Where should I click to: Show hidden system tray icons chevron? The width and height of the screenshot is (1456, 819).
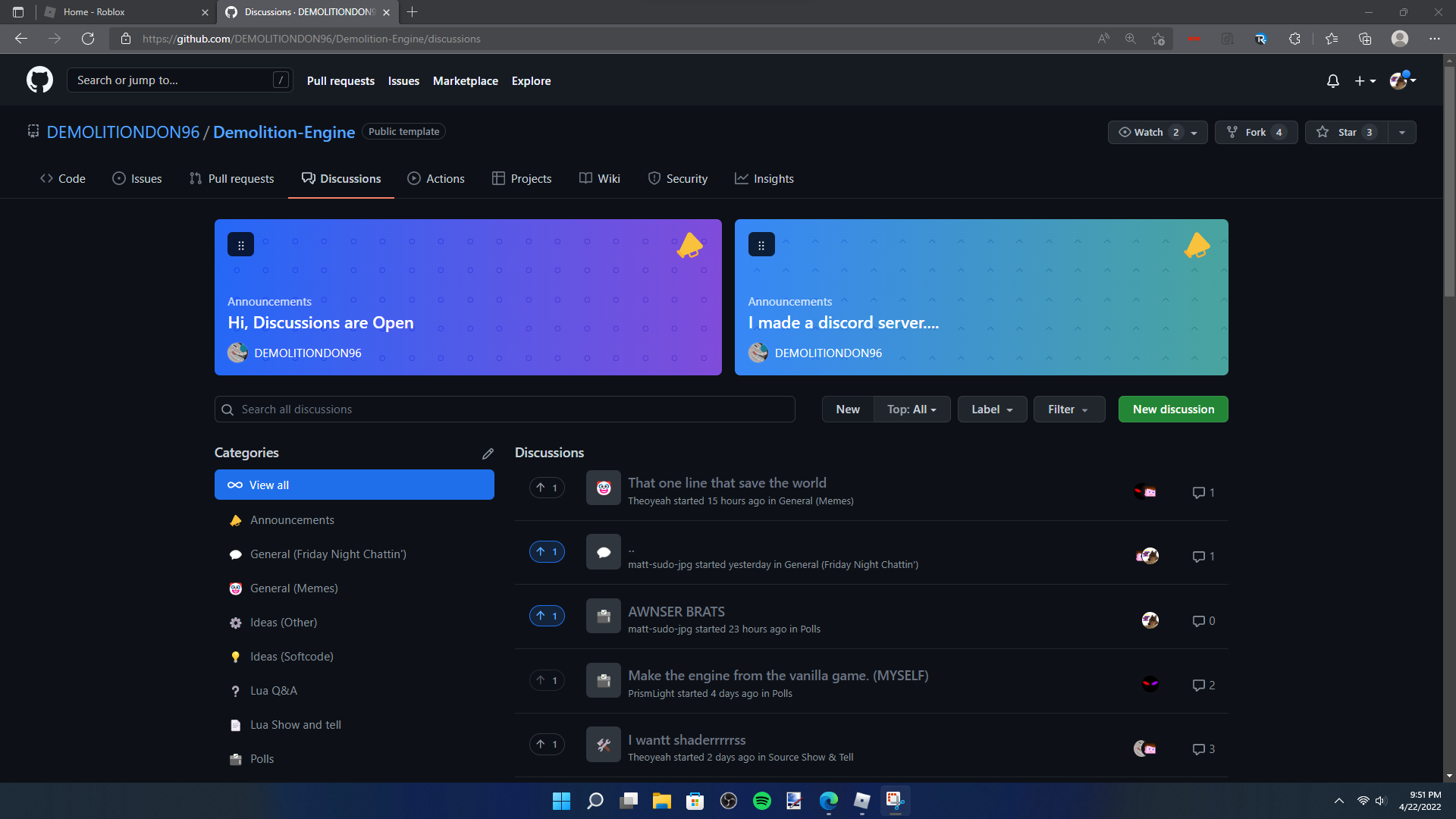pos(1339,801)
